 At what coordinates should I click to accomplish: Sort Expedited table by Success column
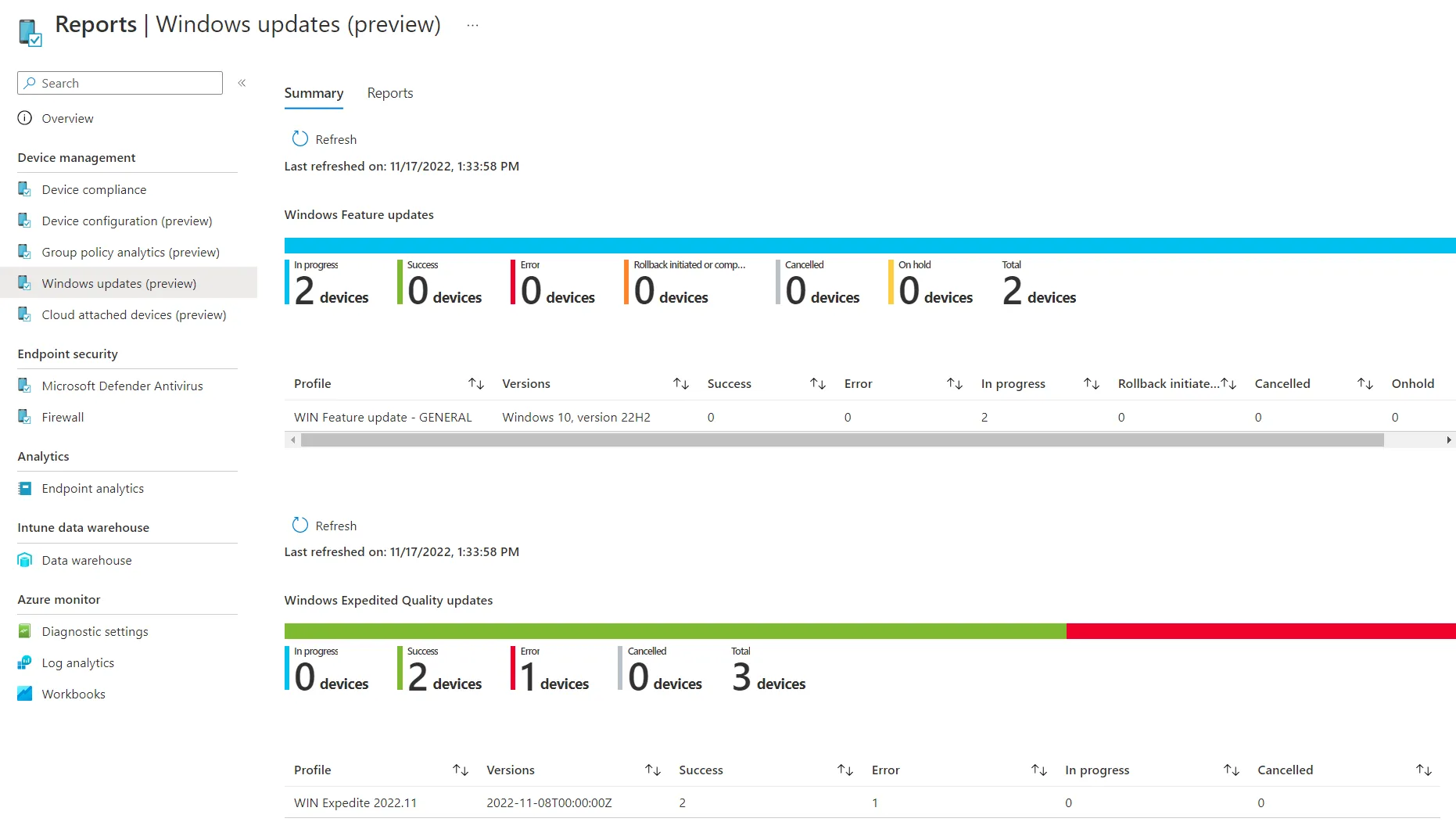845,770
